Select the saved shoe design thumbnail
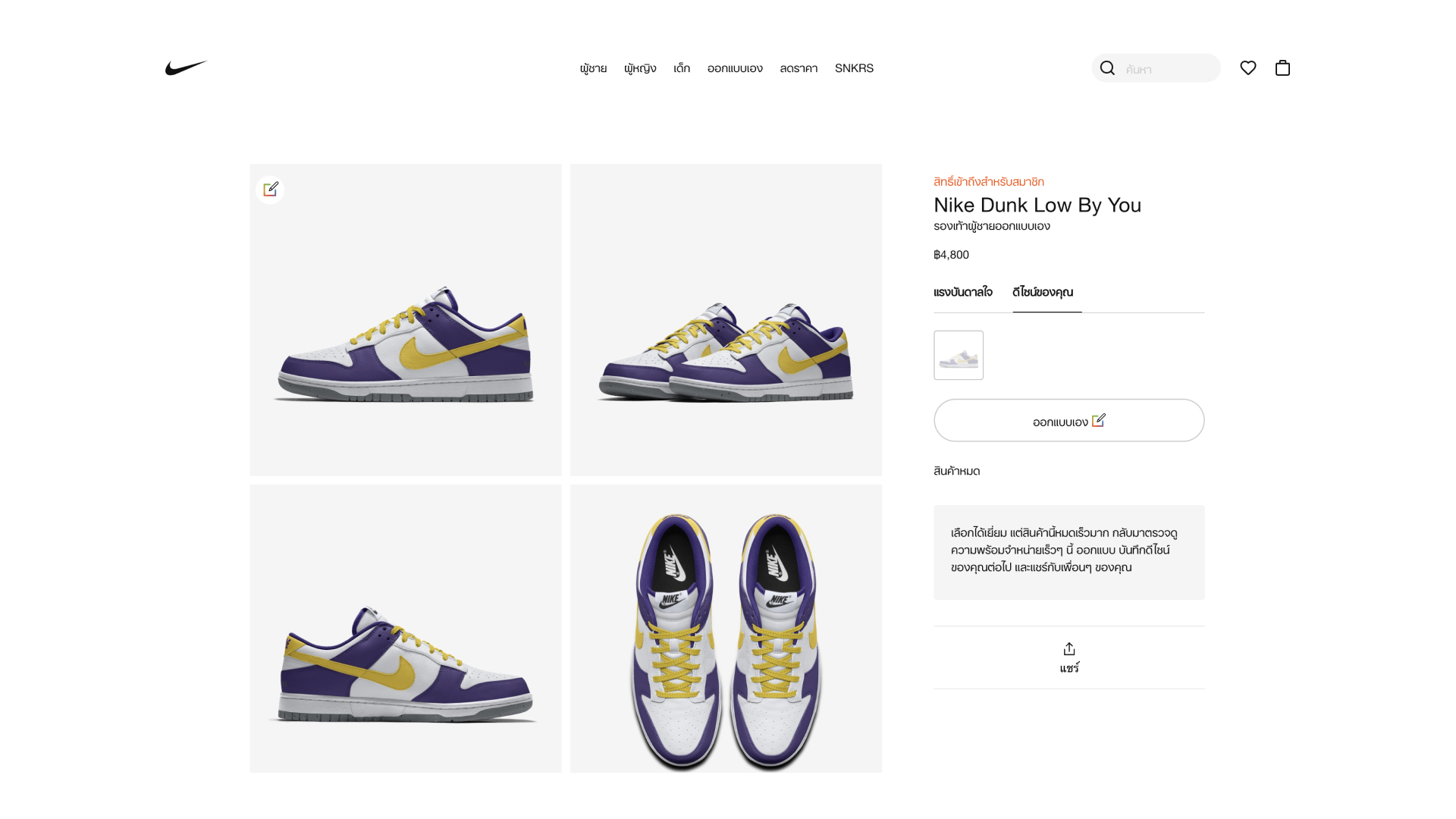 959,355
